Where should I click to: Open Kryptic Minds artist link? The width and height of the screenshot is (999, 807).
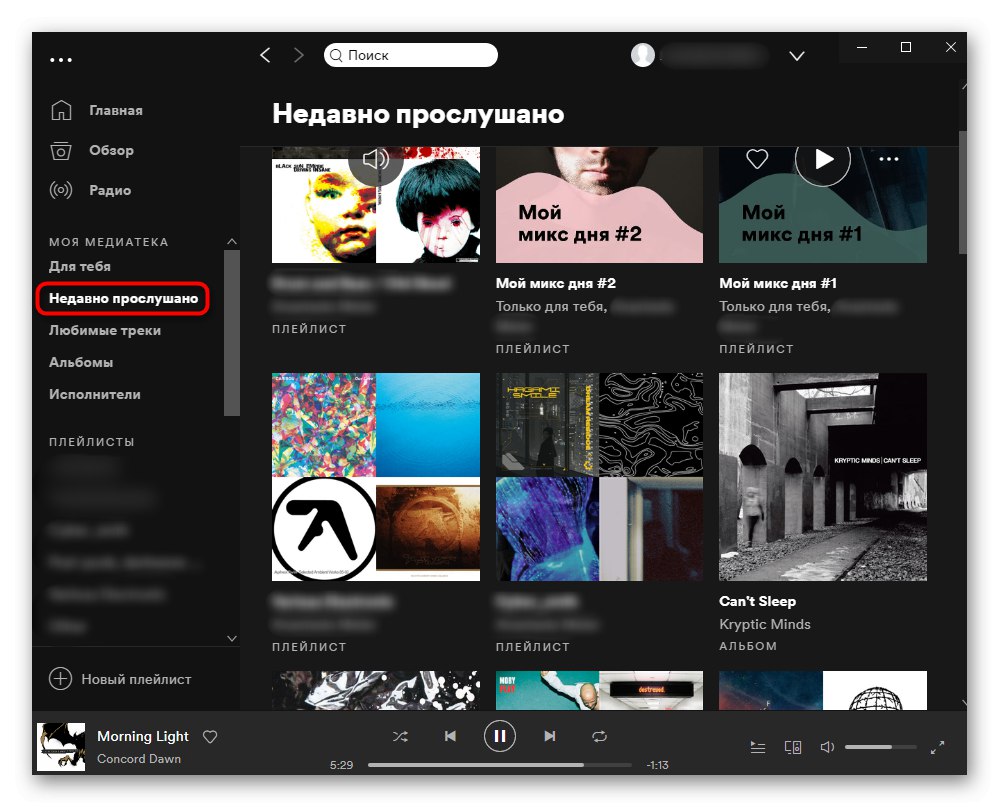coord(765,624)
